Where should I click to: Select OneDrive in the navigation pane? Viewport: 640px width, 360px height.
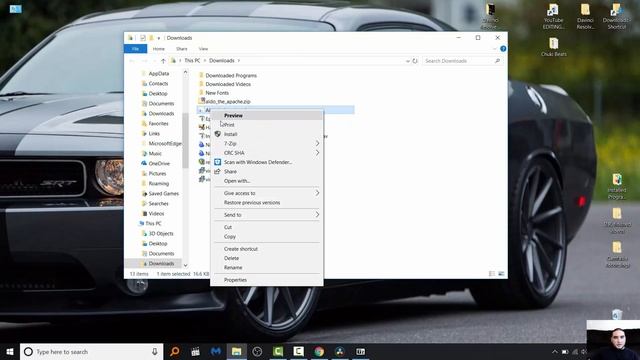159,163
